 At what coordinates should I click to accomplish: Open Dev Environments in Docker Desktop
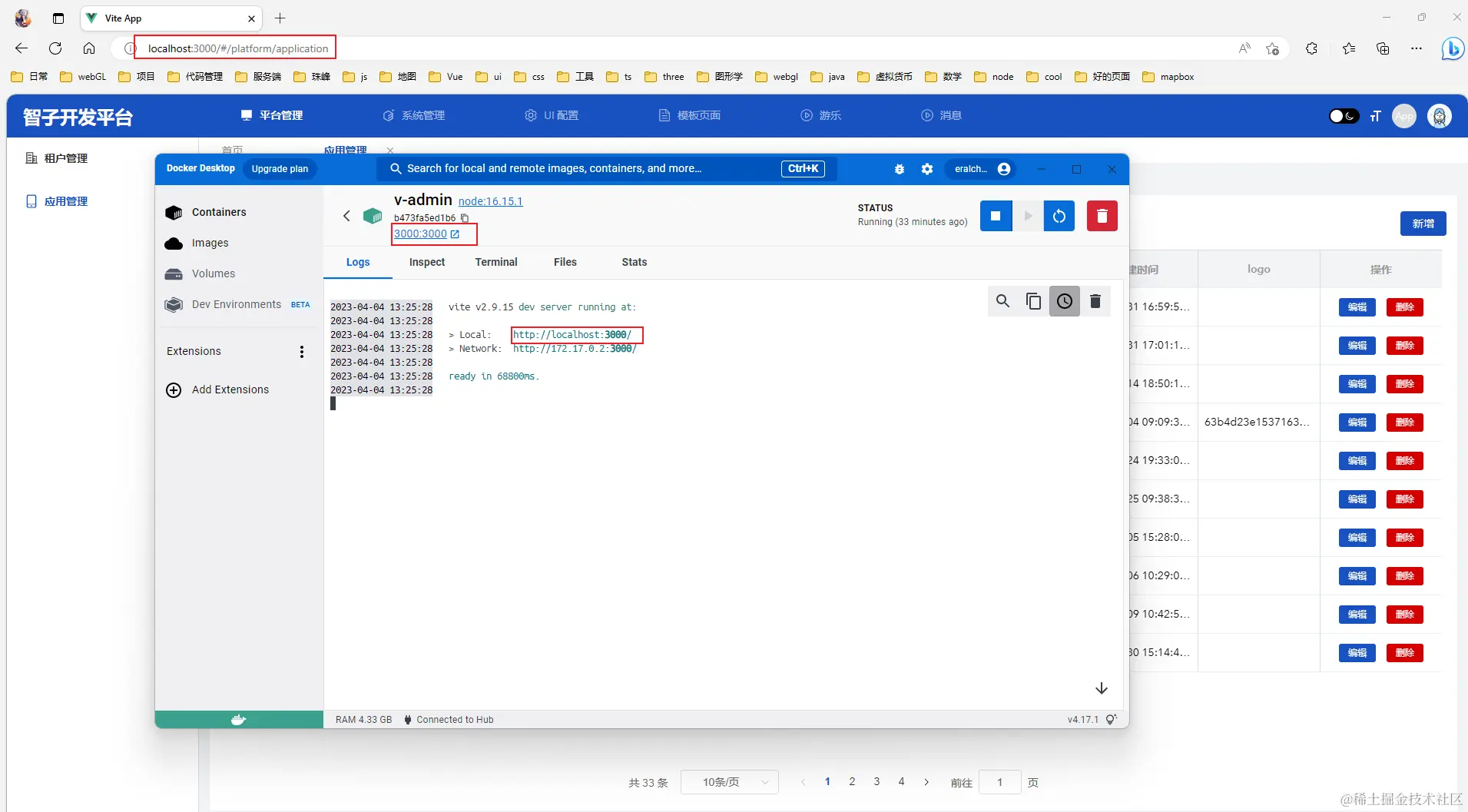pos(237,305)
